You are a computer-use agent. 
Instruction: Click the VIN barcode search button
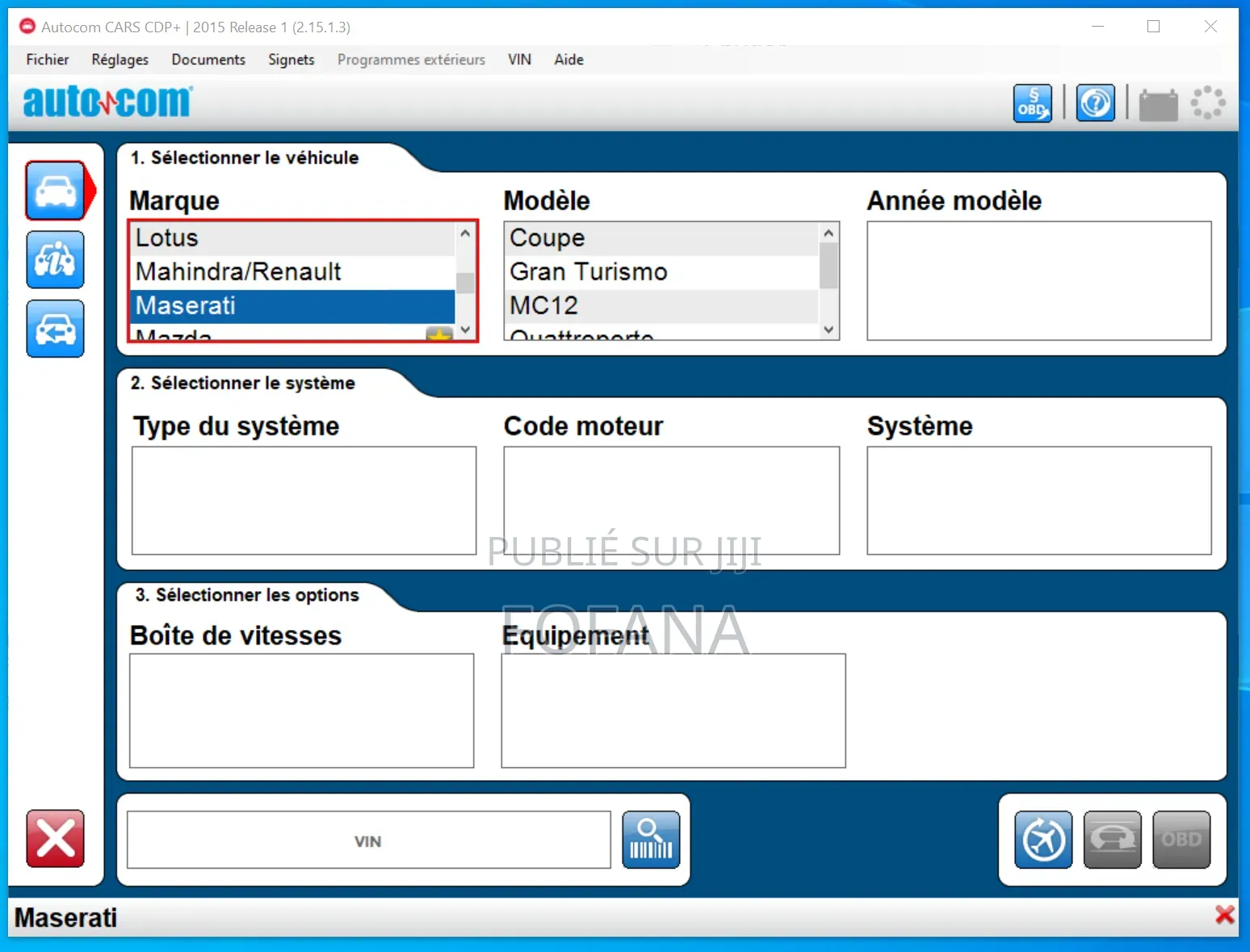651,840
